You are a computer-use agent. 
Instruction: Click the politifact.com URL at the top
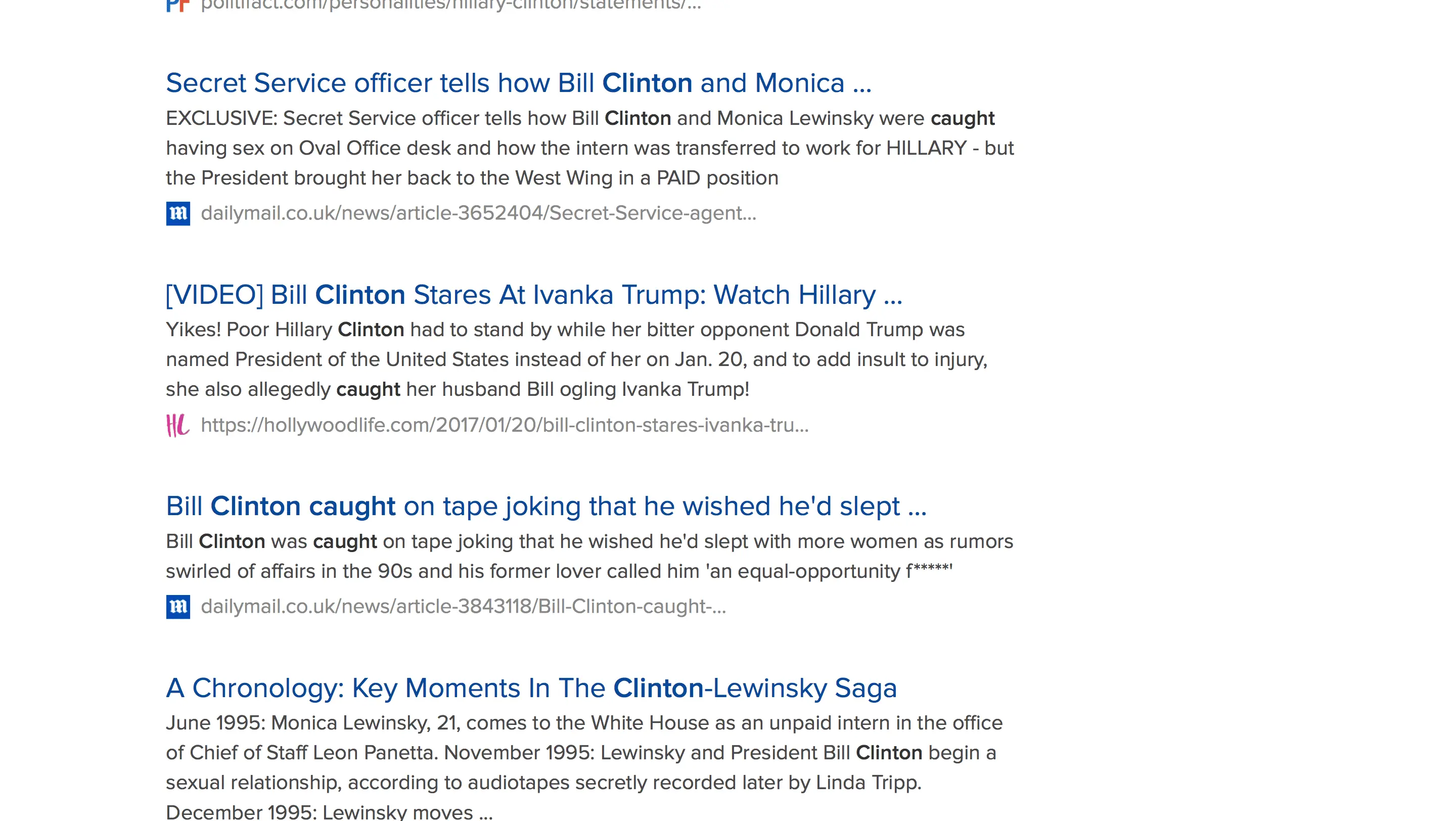pyautogui.click(x=450, y=5)
